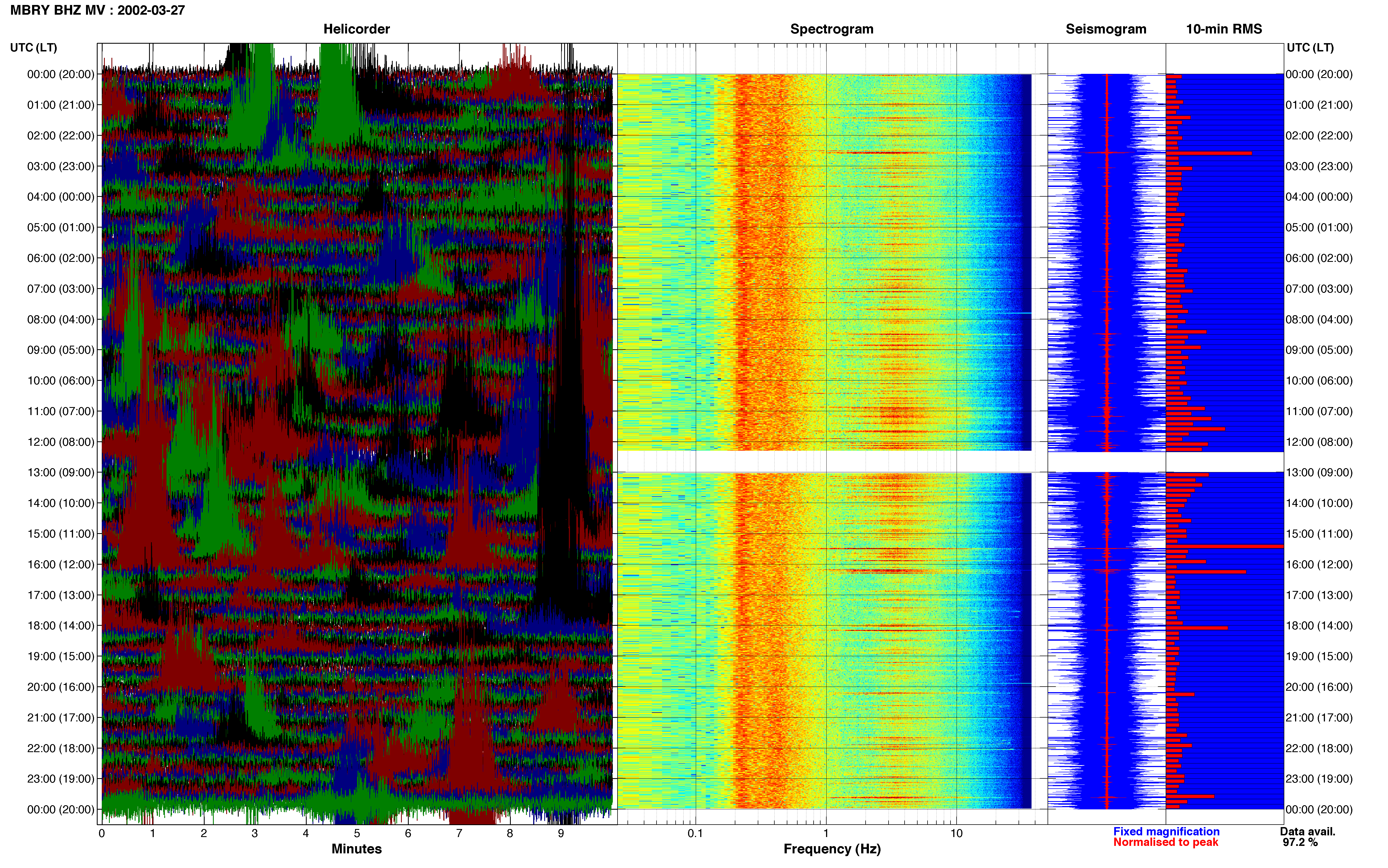The image size is (1388, 868).
Task: Select the 'Frequency (Hz)' axis label
Action: click(832, 849)
